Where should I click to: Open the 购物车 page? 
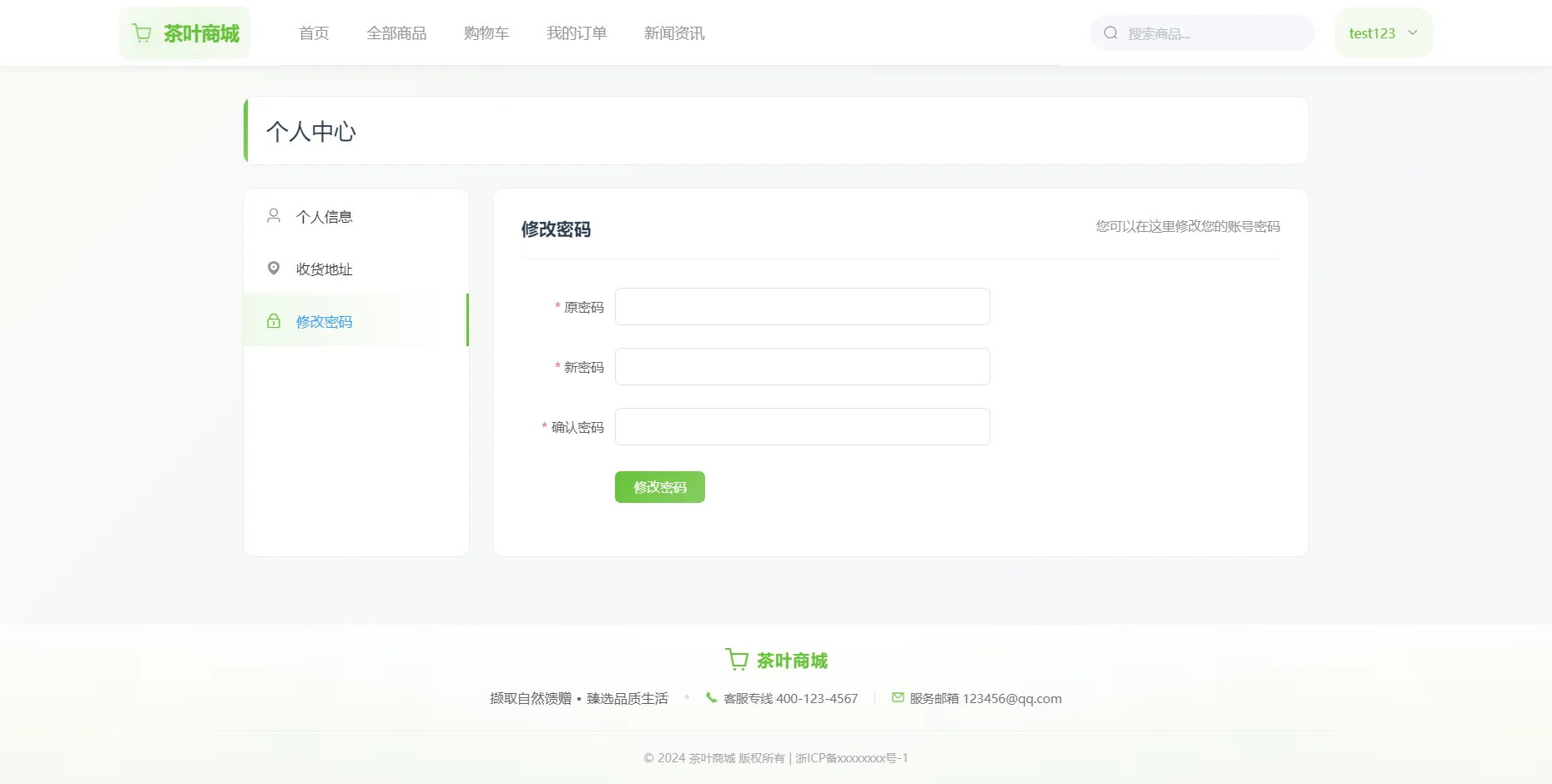(x=486, y=33)
